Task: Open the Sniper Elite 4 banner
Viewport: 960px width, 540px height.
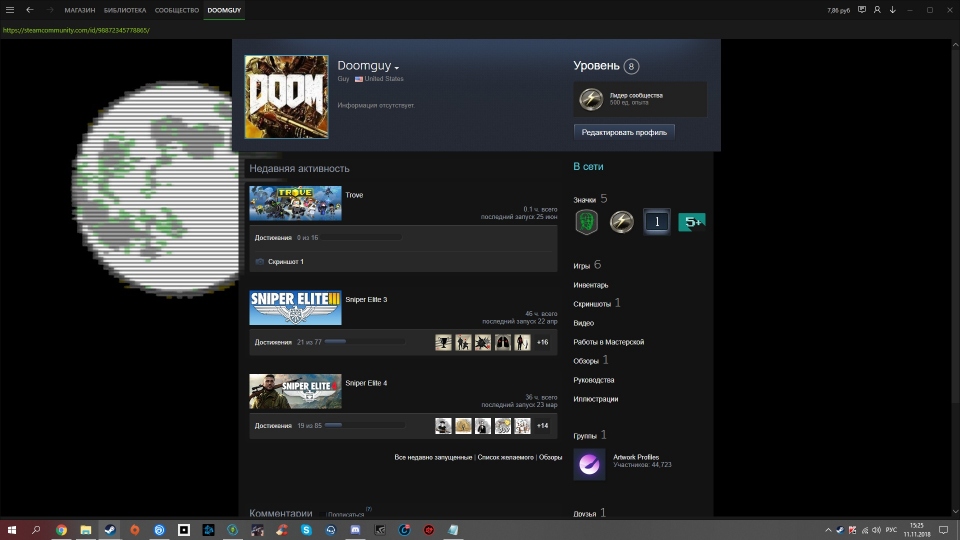Action: [x=295, y=391]
